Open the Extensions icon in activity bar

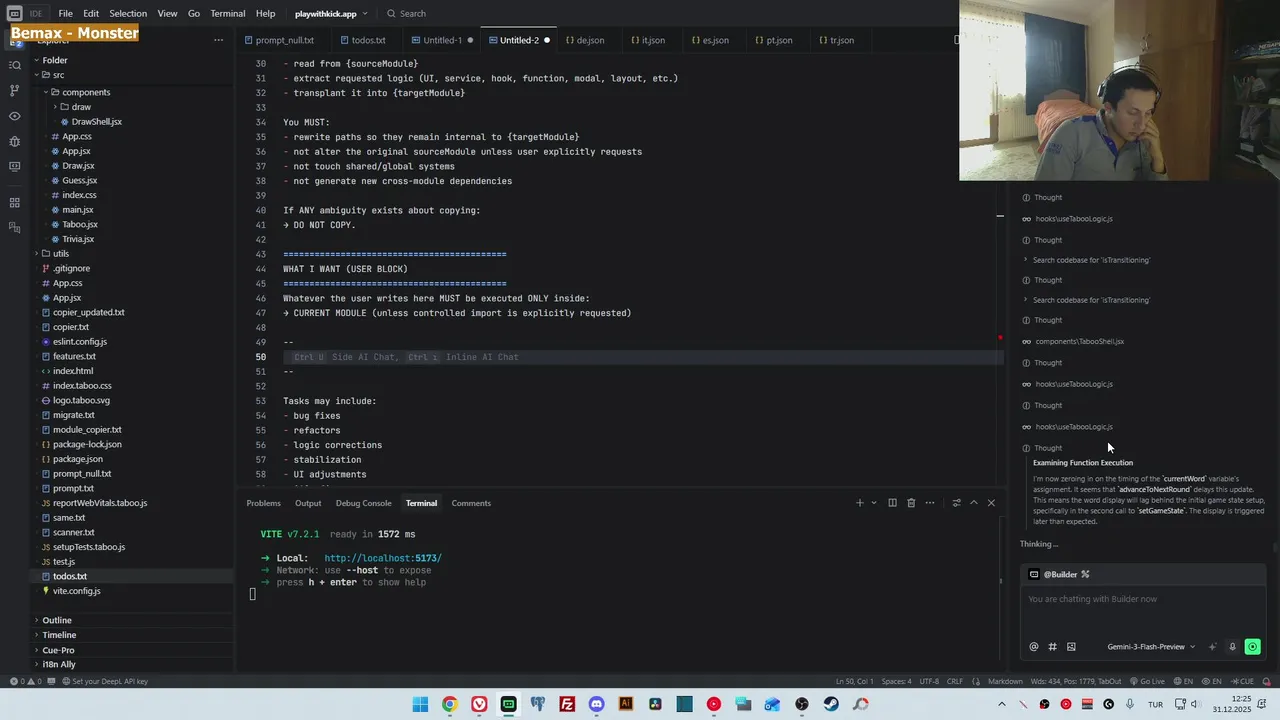(x=14, y=203)
